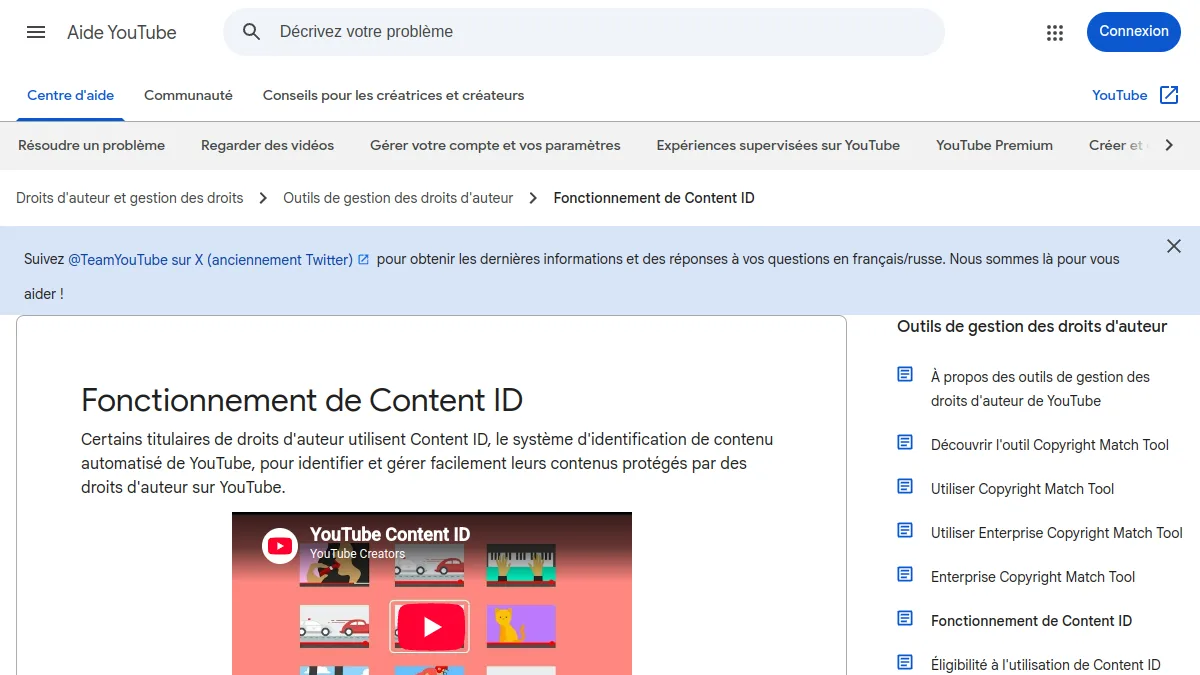Switch to the Communauté tab
This screenshot has height=675, width=1200.
[x=188, y=96]
